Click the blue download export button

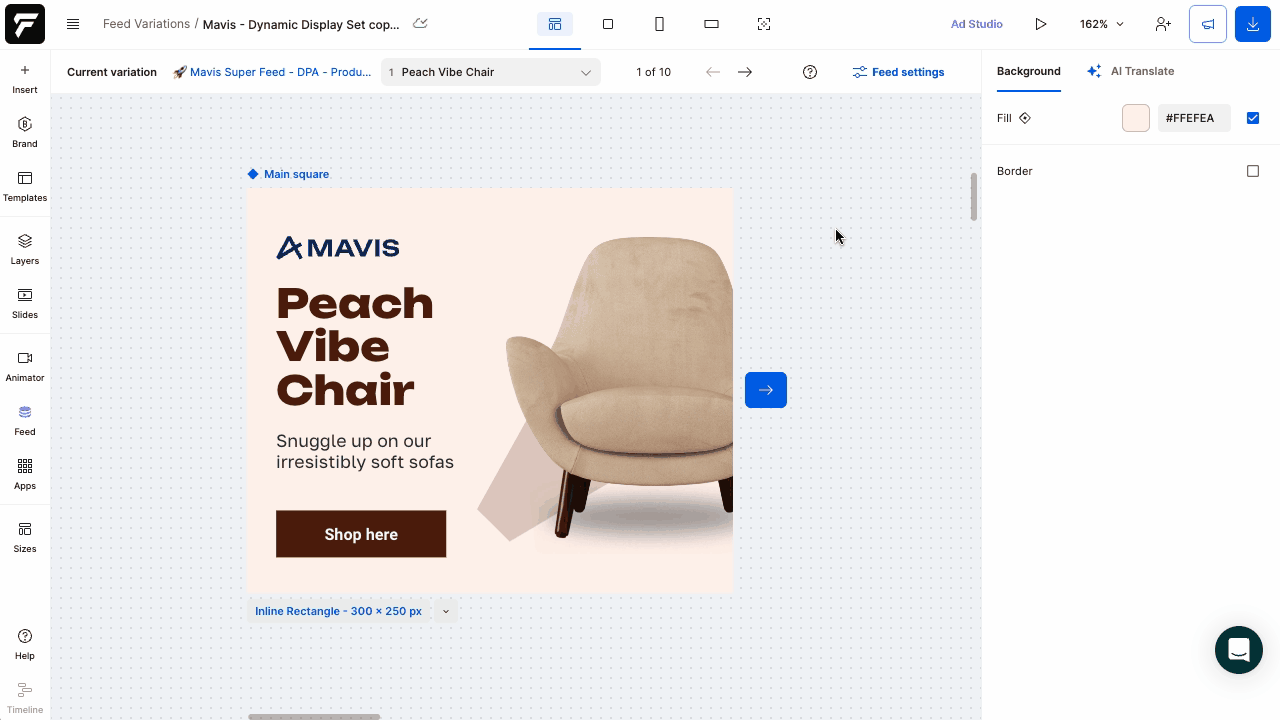[1253, 24]
